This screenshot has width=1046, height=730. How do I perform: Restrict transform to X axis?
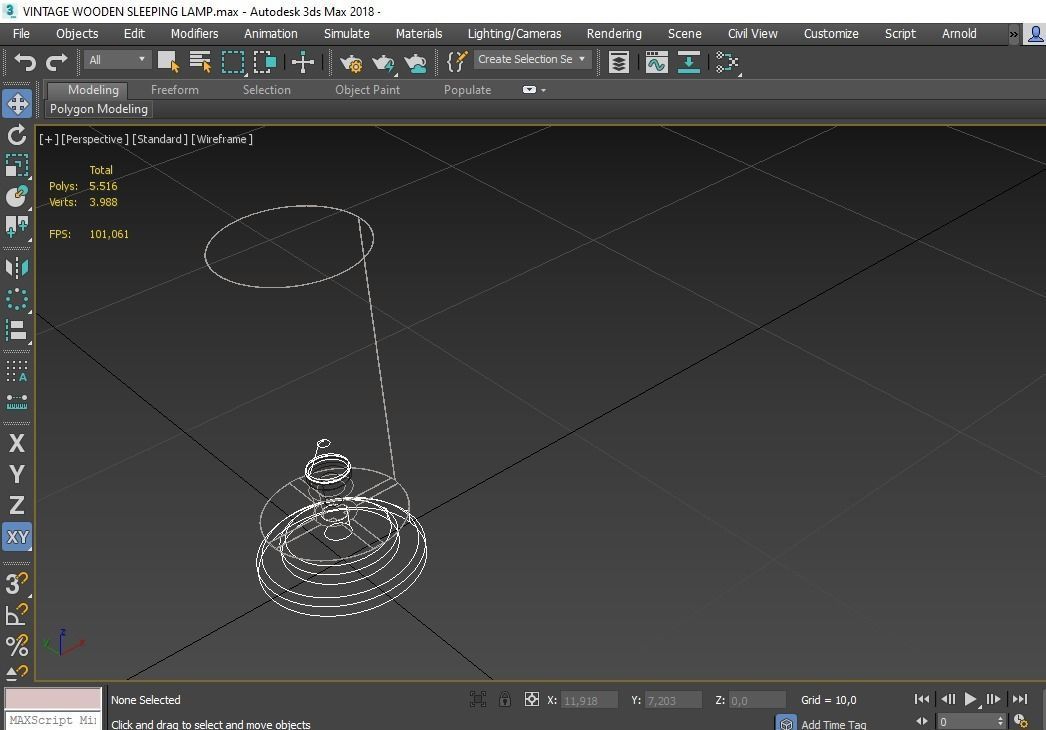click(17, 444)
